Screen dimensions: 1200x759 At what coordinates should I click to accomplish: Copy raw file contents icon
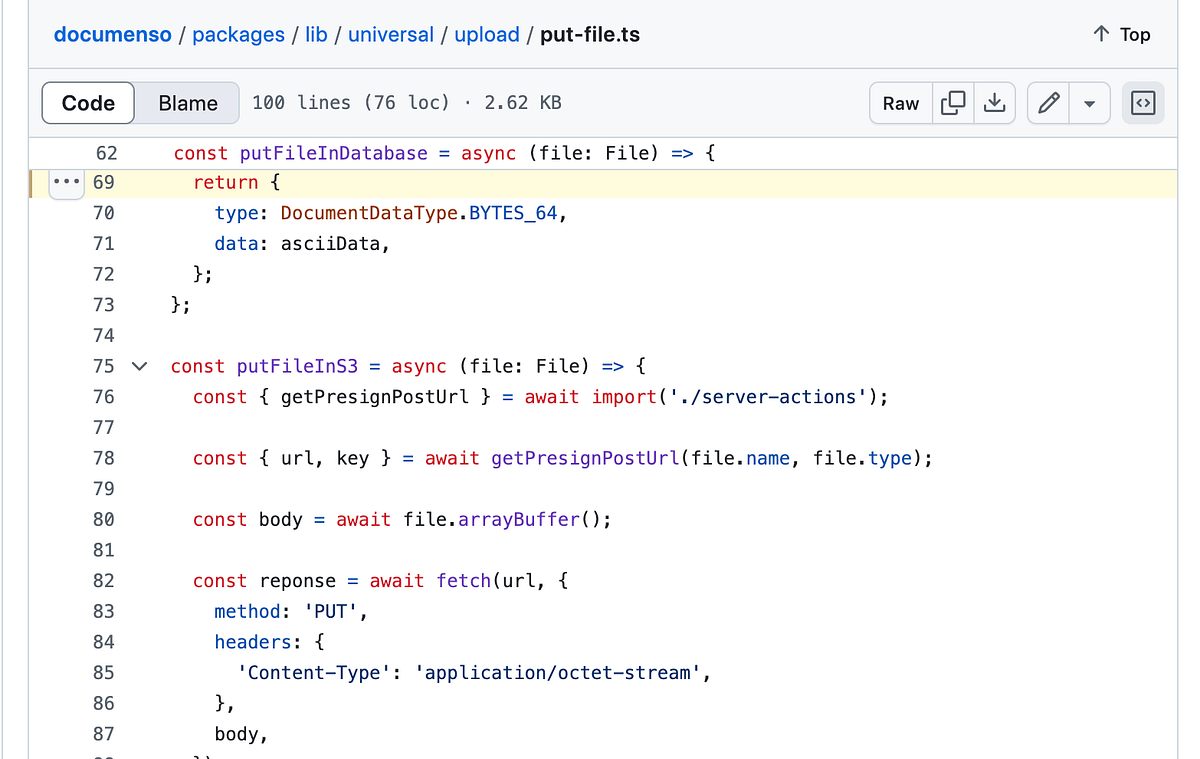point(953,103)
